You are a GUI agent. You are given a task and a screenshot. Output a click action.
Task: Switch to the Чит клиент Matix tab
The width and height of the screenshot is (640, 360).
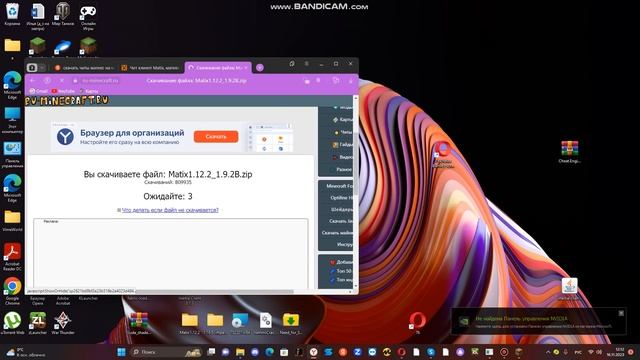(151, 68)
